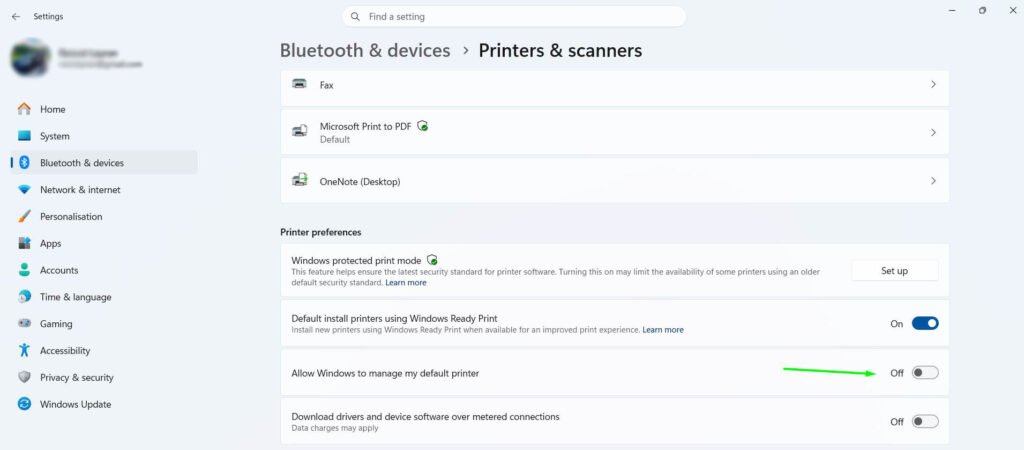This screenshot has height=450, width=1024.
Task: Click the Accessibility figure icon
Action: coord(24,350)
